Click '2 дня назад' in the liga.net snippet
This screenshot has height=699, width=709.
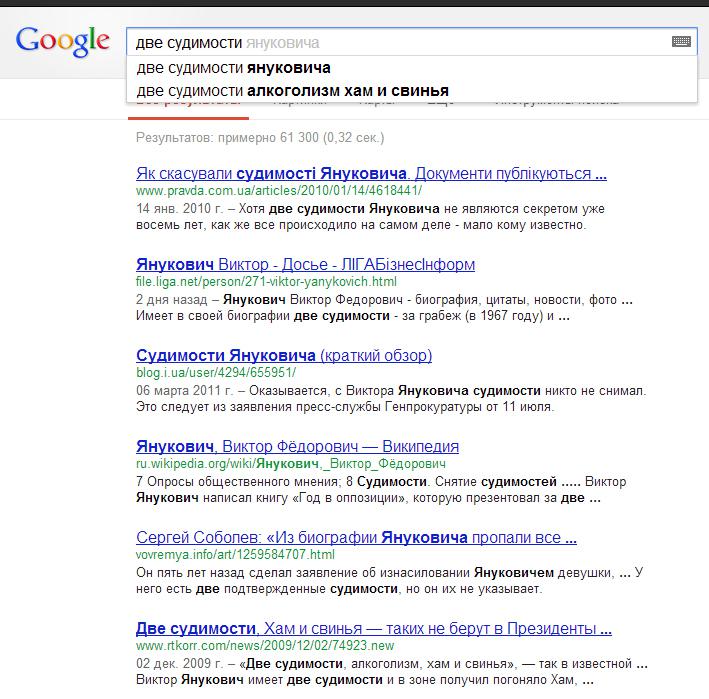coord(171,300)
